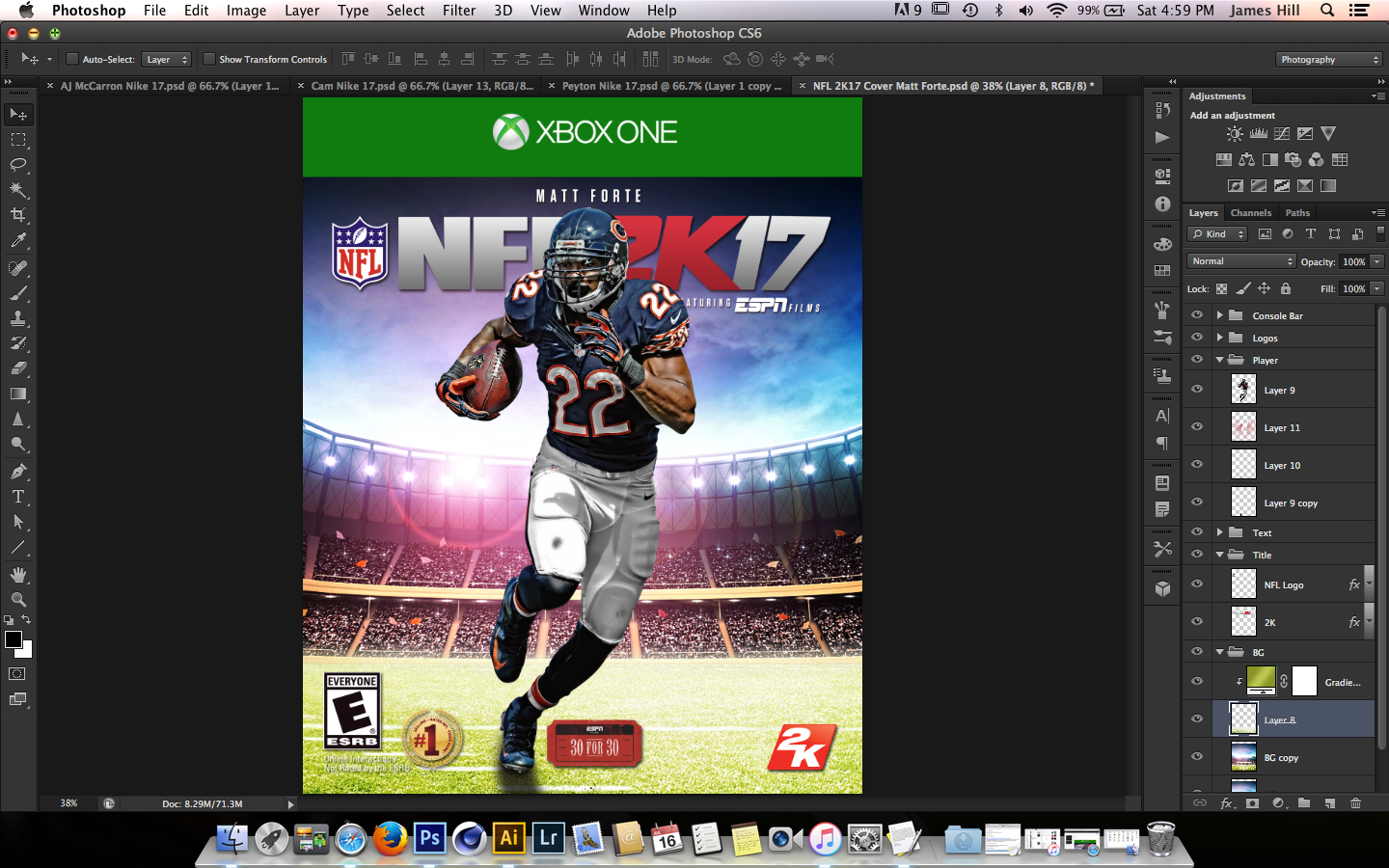Screen dimensions: 1389x868
Task: Select the Eyedropper tool
Action: 18,240
